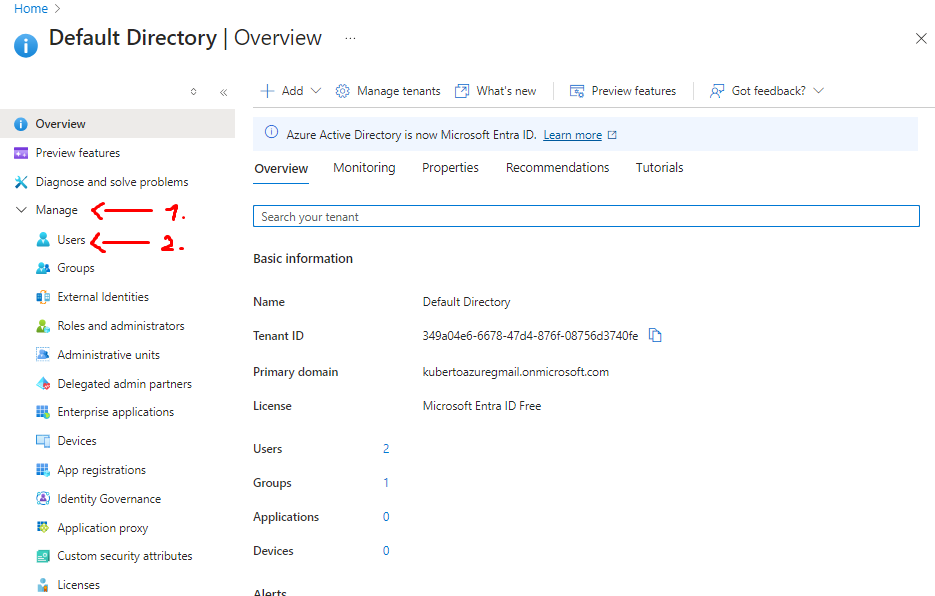Copy the Tenant ID with copy icon

(x=655, y=335)
